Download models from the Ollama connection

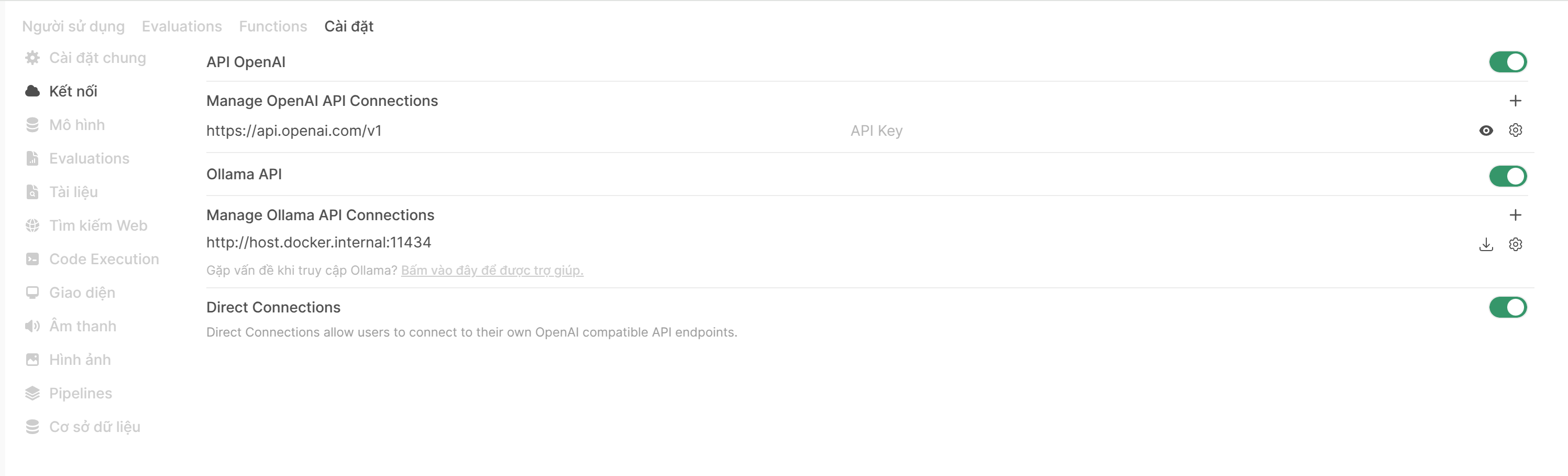1486,244
